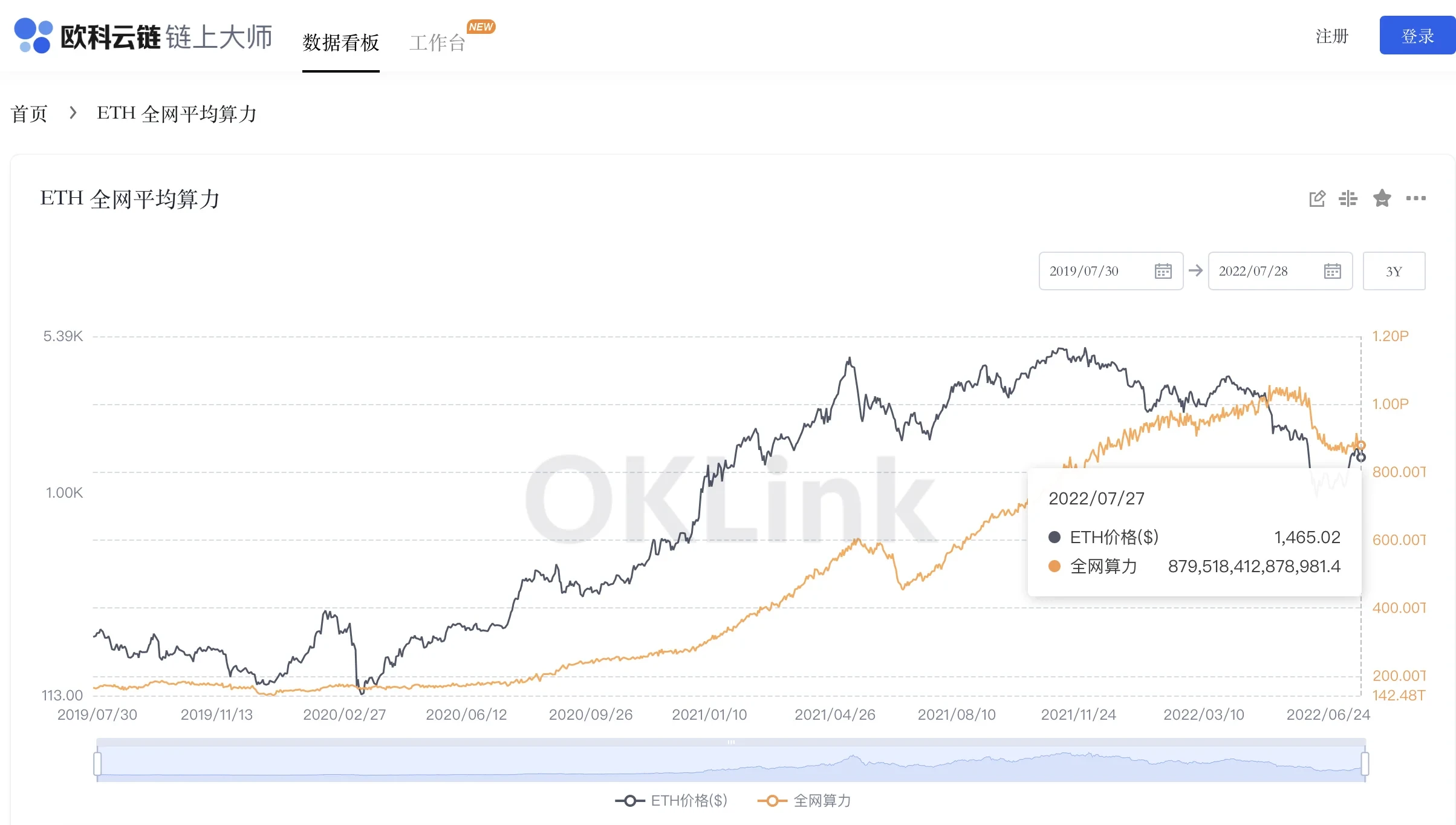Click the NEW badge on 工作台
This screenshot has width=1456, height=825.
tap(481, 27)
